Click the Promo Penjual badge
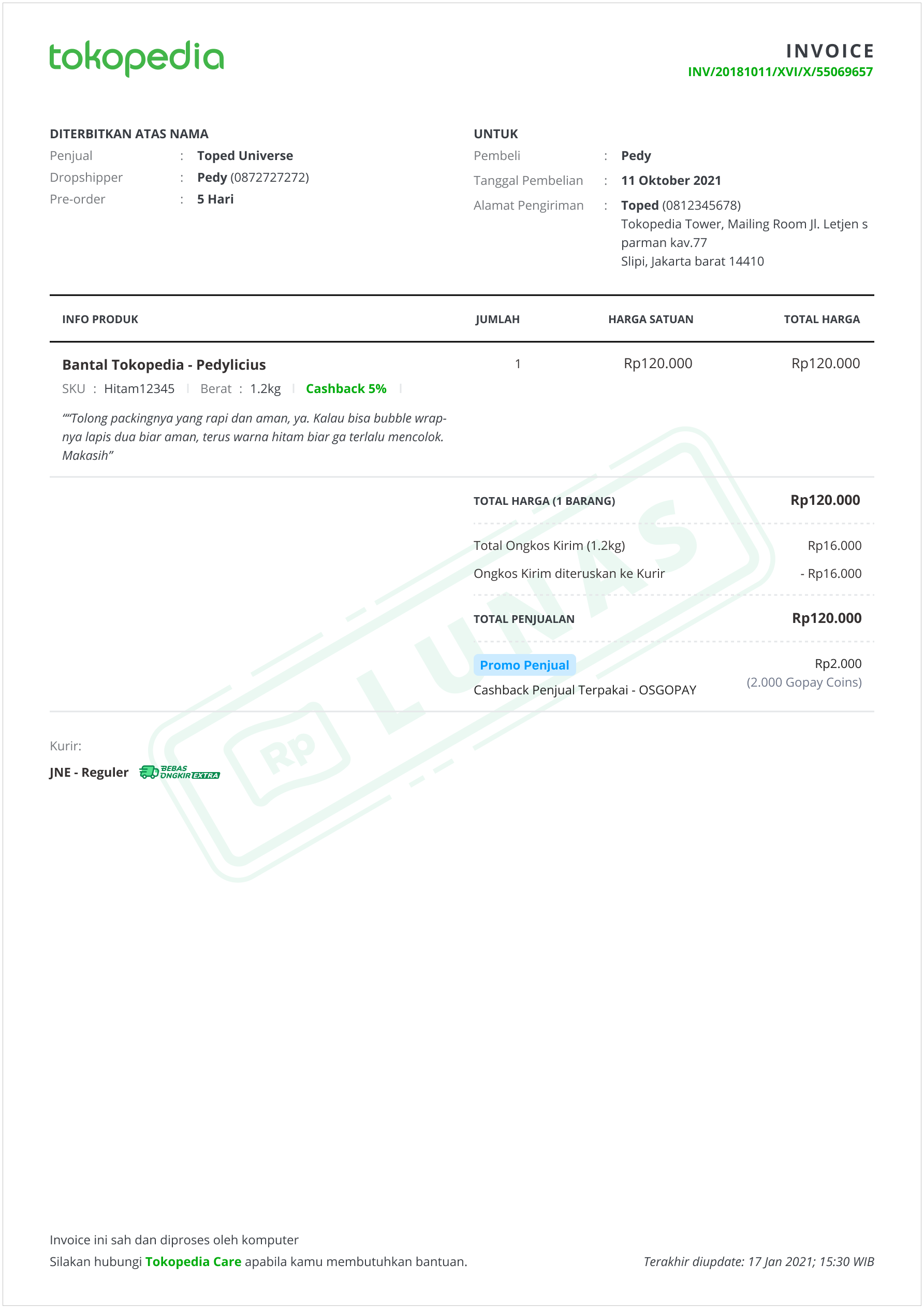Image resolution: width=924 pixels, height=1308 pixels. (x=524, y=665)
